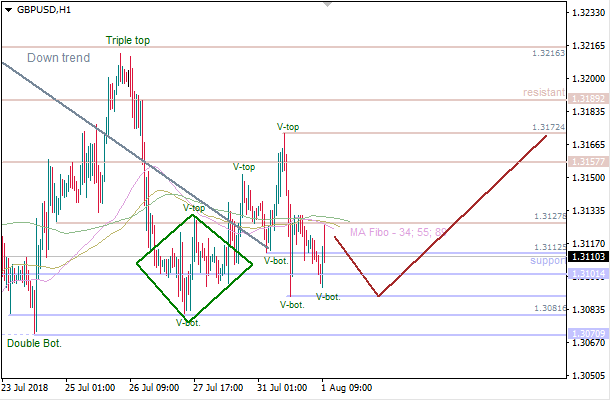Select the support level label
The image size is (610, 400).
[547, 260]
